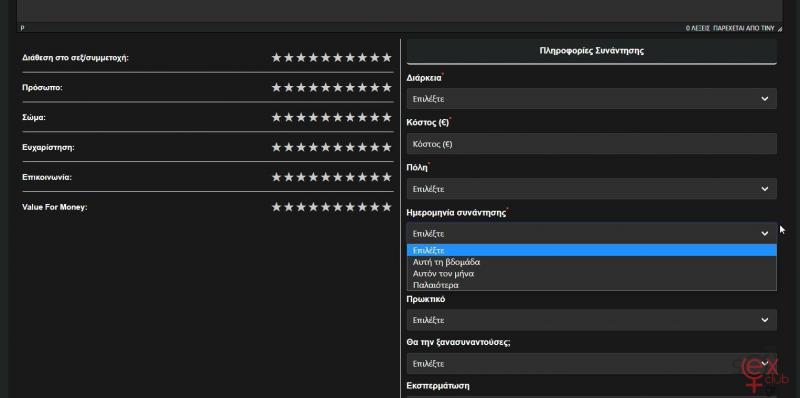
Task: Rate Ευχαρίστηση with the first star
Action: (277, 147)
